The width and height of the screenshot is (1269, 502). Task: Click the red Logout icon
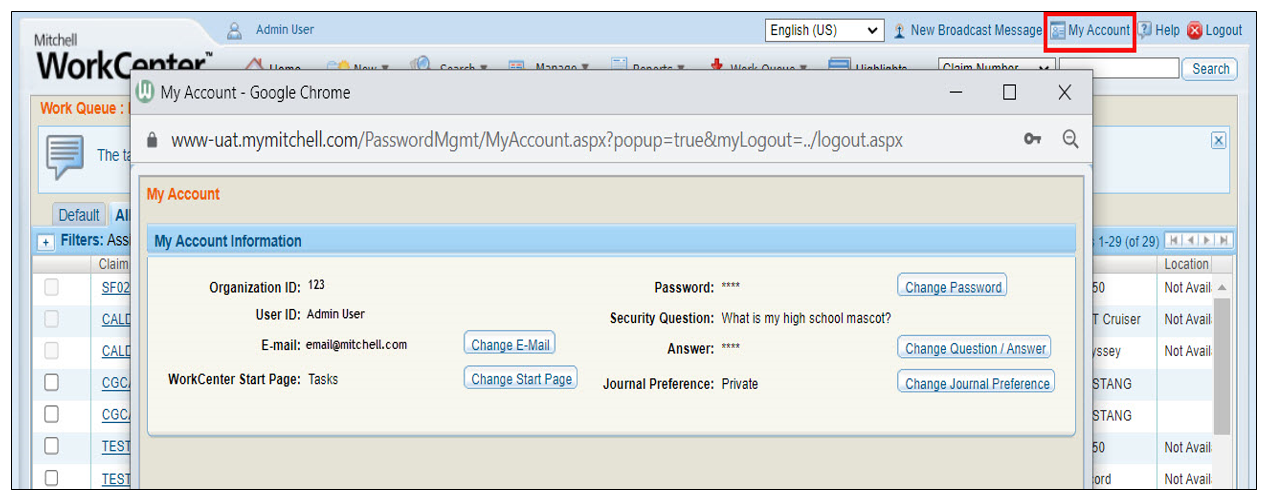coord(1194,31)
